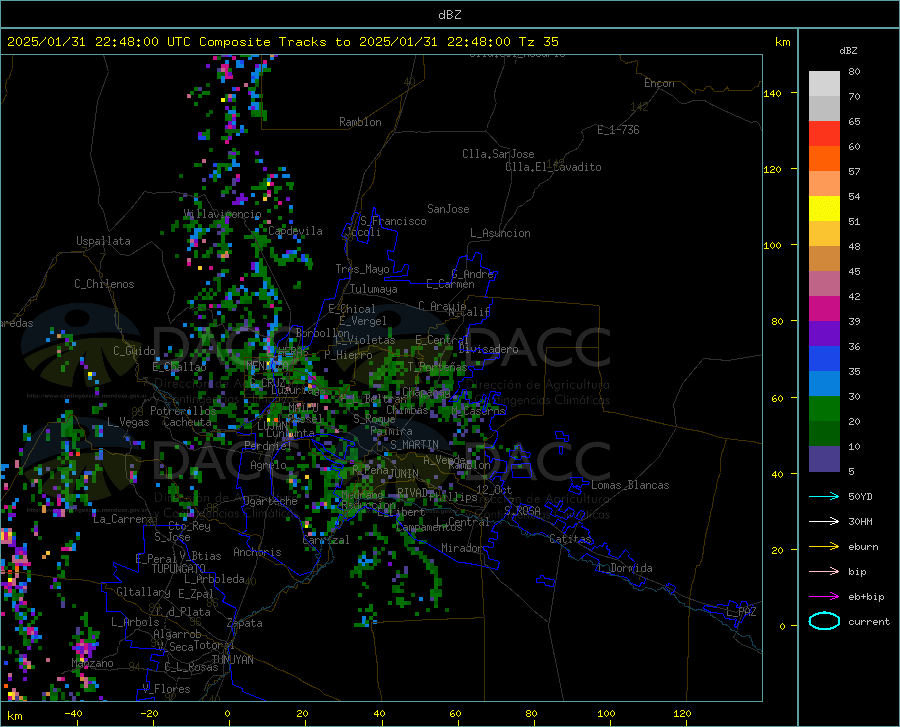Click the Tulumaya map label

point(374,289)
